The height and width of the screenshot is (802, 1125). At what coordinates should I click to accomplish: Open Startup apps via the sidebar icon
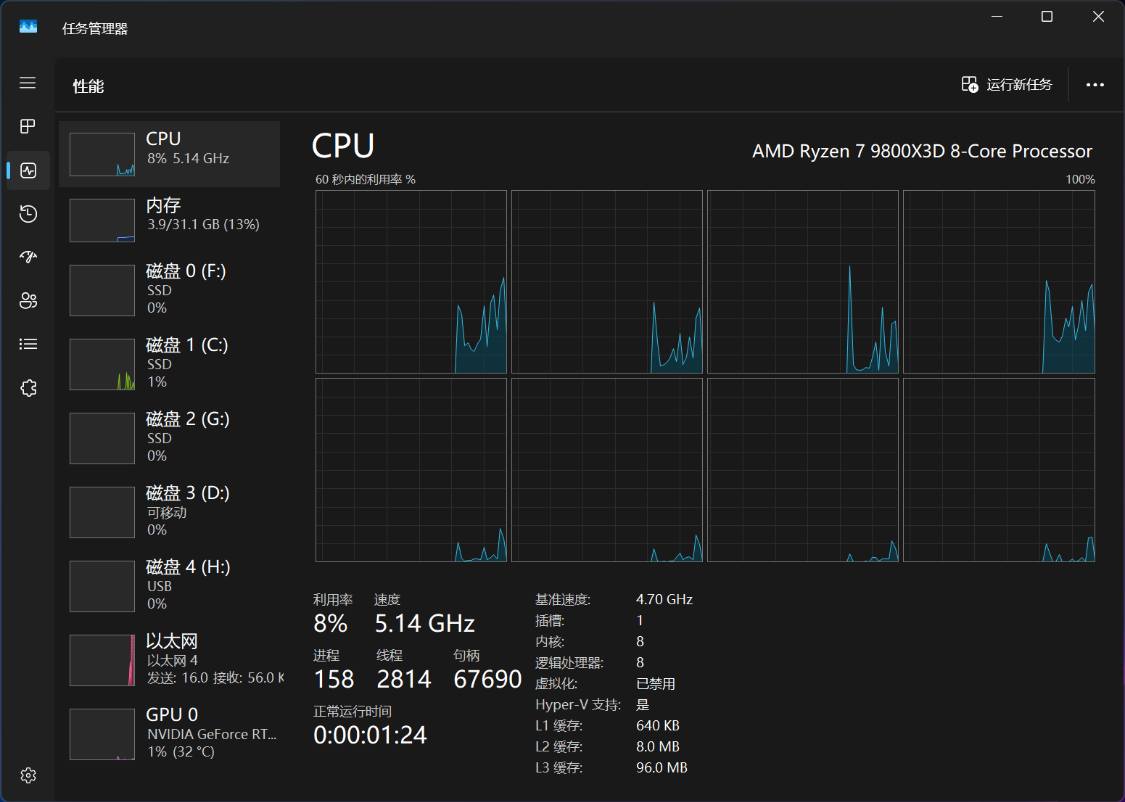click(x=28, y=257)
